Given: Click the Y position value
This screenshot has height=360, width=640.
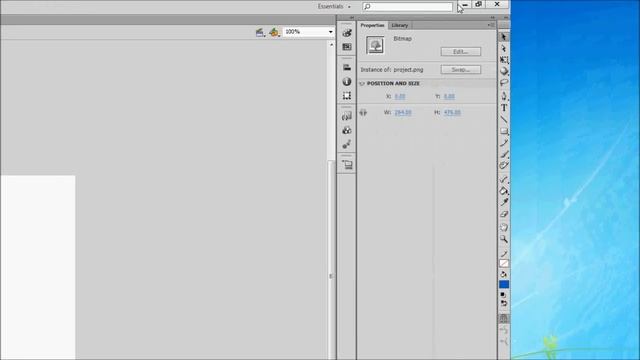Looking at the screenshot, I should (x=449, y=97).
